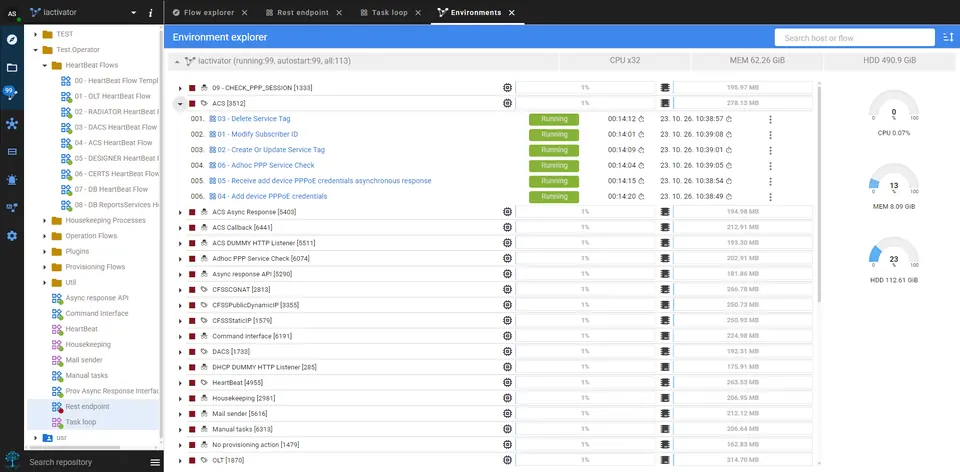Click Running status button for 04 - Add device
The image size is (960, 472).
[x=554, y=197]
